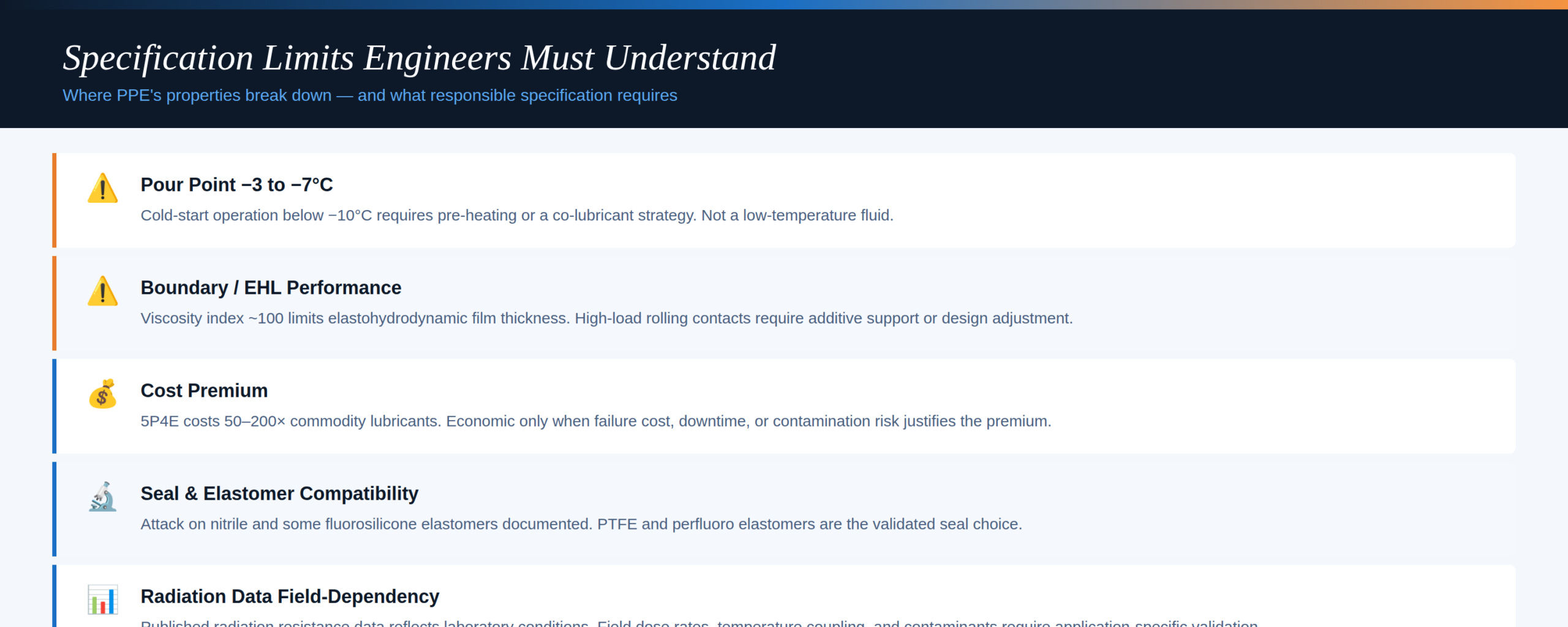
Task: Click the heading 'Seal & Elastomer Compatibility'
Action: coord(279,494)
